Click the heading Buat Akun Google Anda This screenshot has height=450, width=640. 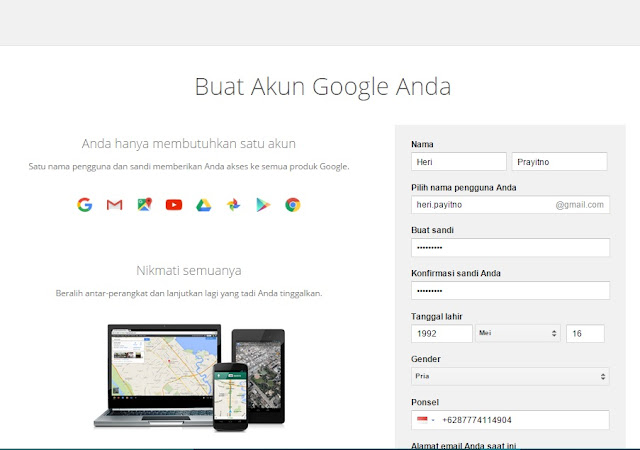click(323, 87)
